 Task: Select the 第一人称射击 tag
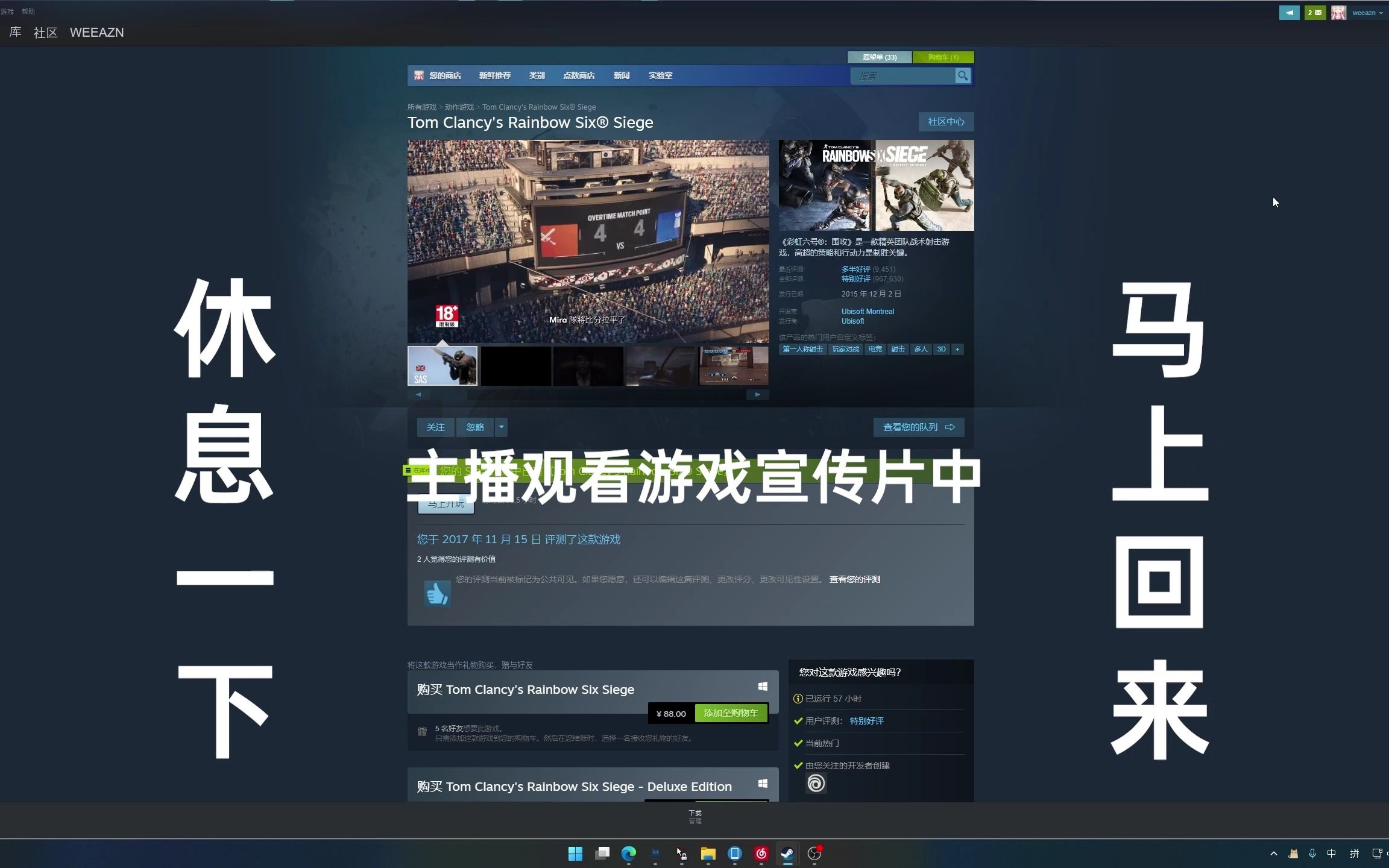coord(802,350)
